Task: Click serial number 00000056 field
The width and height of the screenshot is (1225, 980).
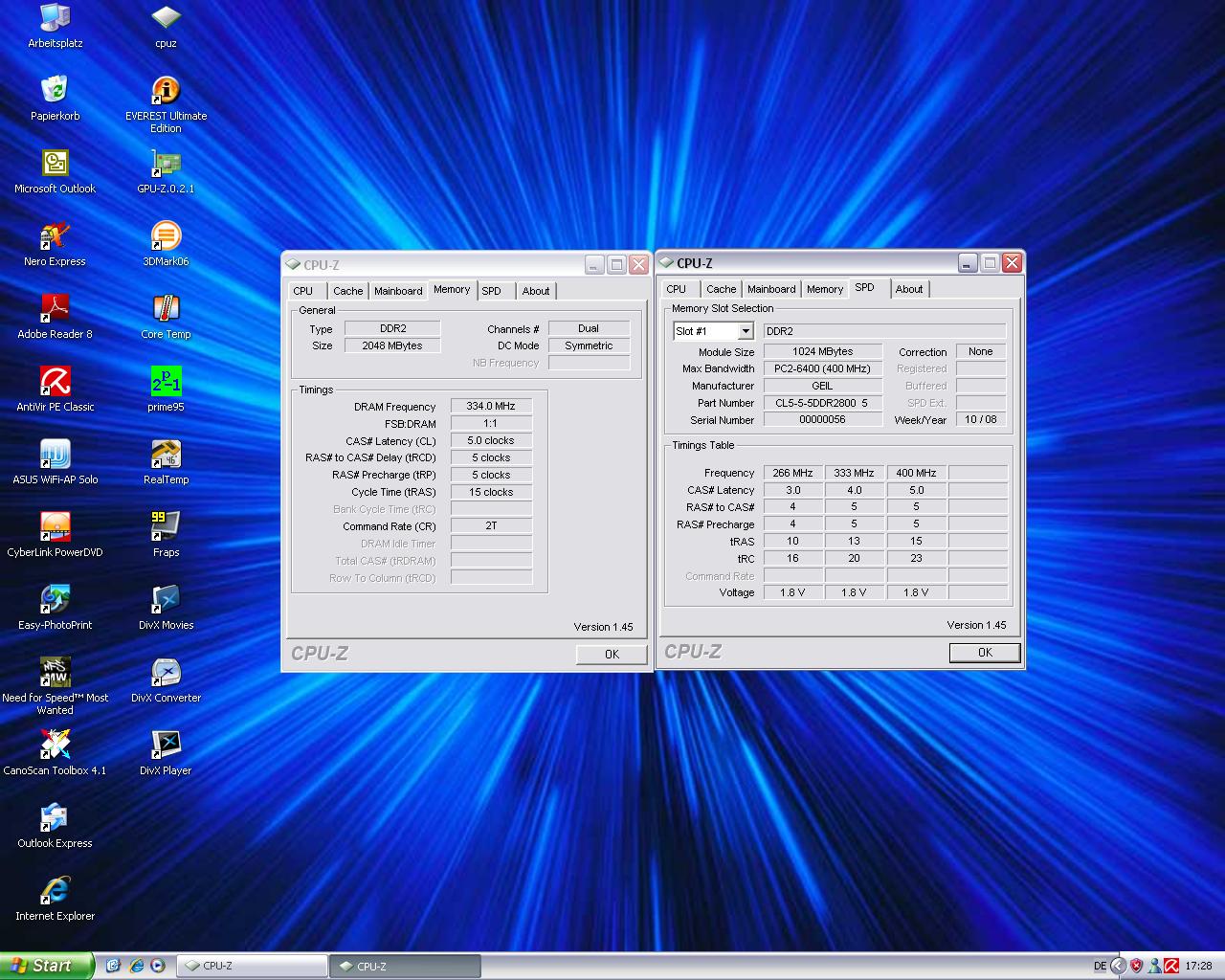Action: [x=822, y=419]
